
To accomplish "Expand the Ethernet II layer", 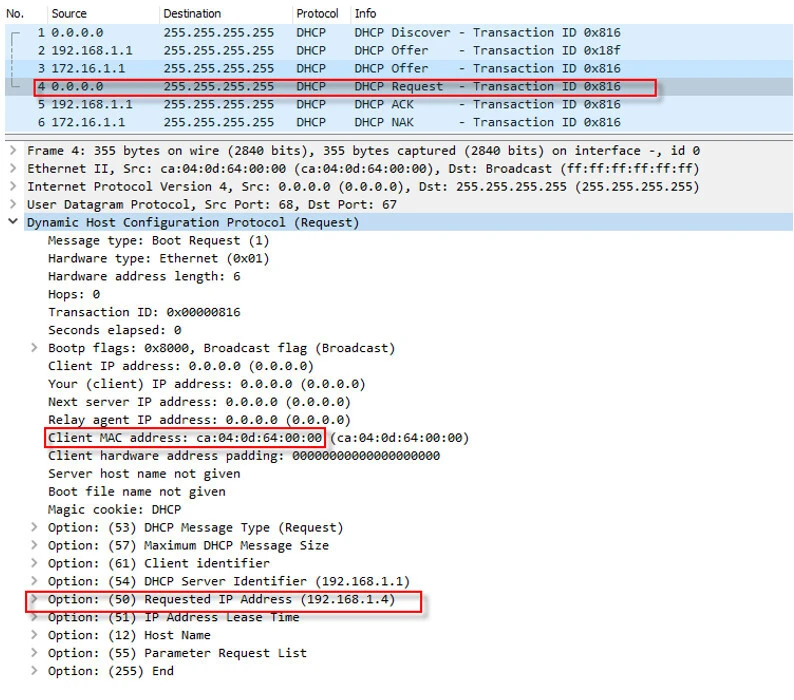I will [x=12, y=169].
